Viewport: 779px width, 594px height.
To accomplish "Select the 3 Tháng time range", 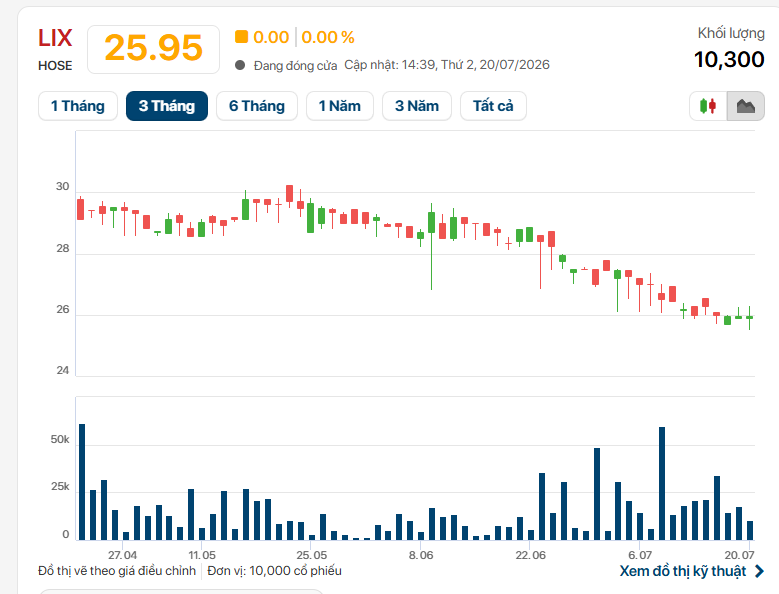I will click(167, 106).
